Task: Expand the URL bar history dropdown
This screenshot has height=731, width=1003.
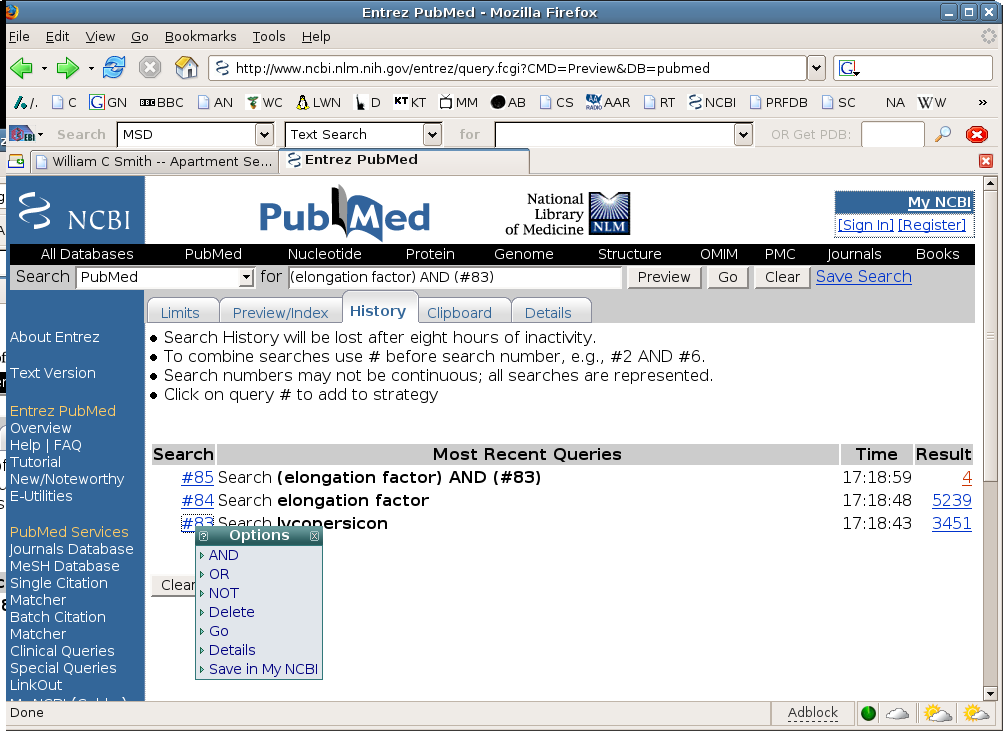Action: coord(816,68)
